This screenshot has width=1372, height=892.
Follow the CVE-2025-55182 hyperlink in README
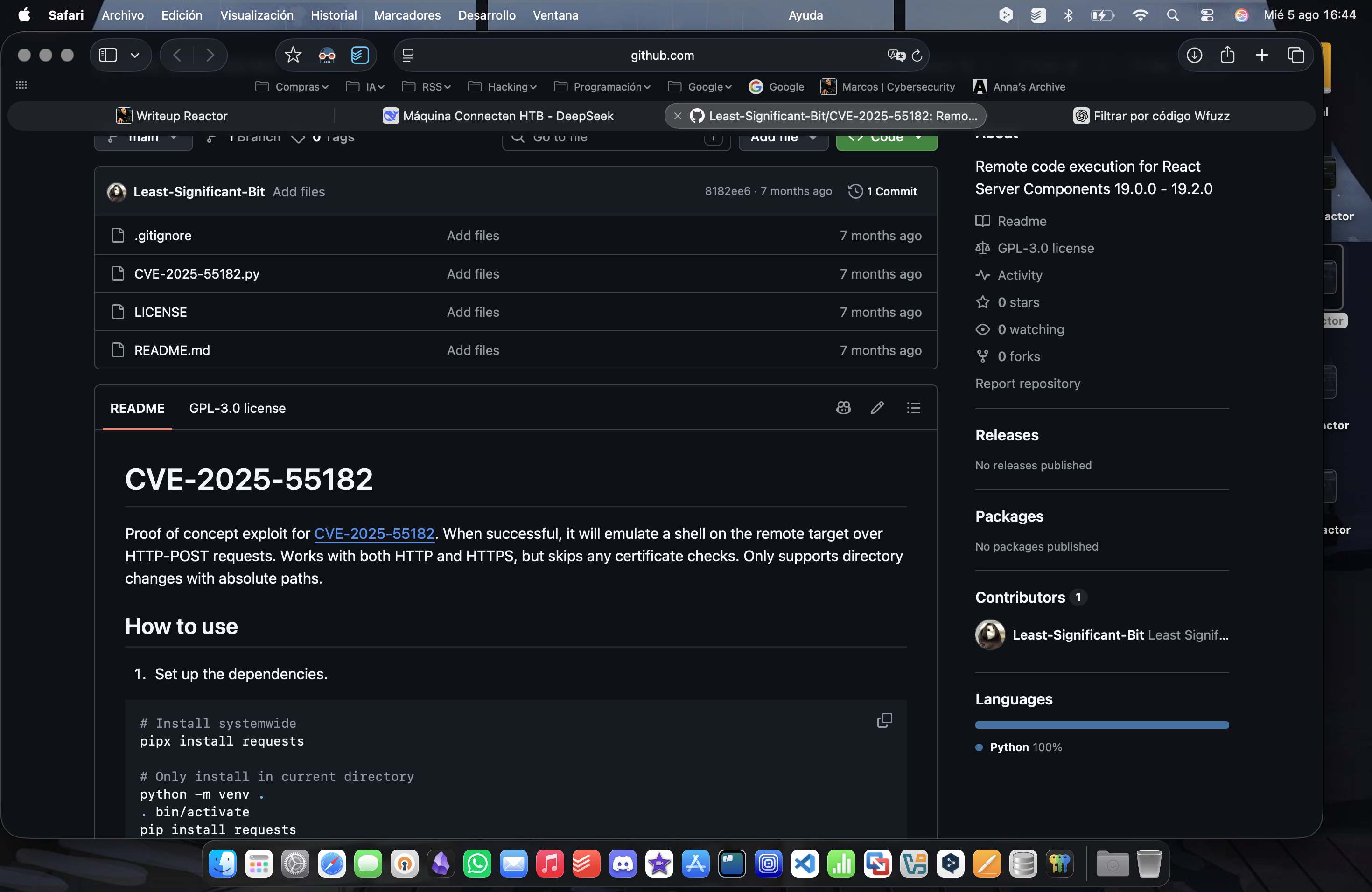(374, 533)
